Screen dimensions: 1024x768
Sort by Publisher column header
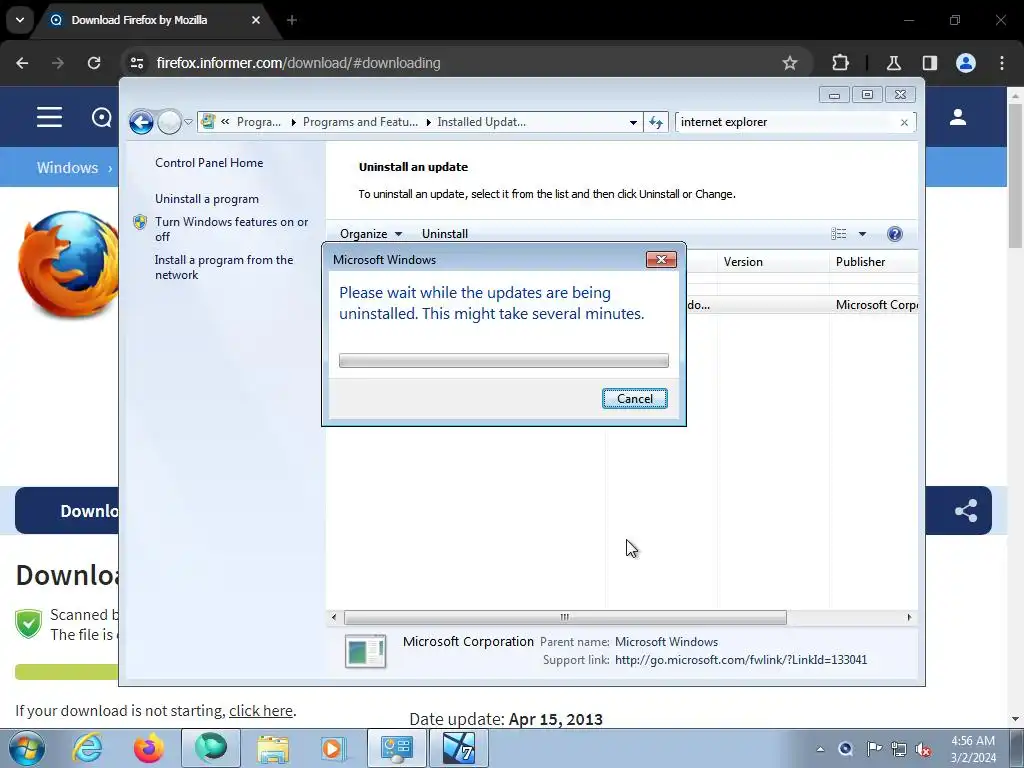coord(874,262)
